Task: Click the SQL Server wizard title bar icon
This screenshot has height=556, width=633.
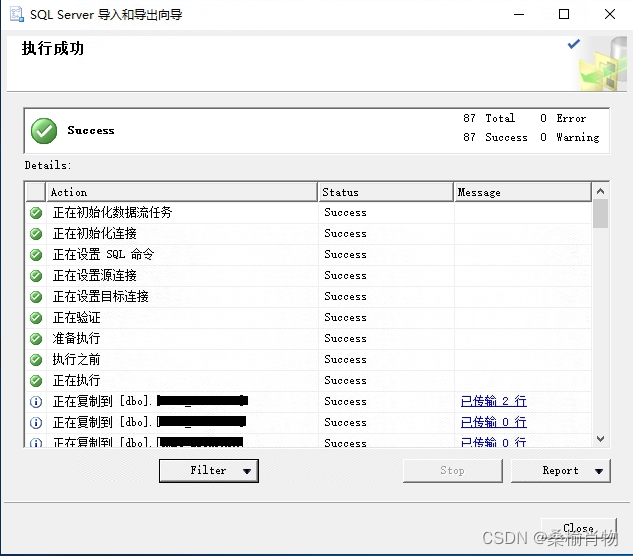Action: (x=17, y=15)
